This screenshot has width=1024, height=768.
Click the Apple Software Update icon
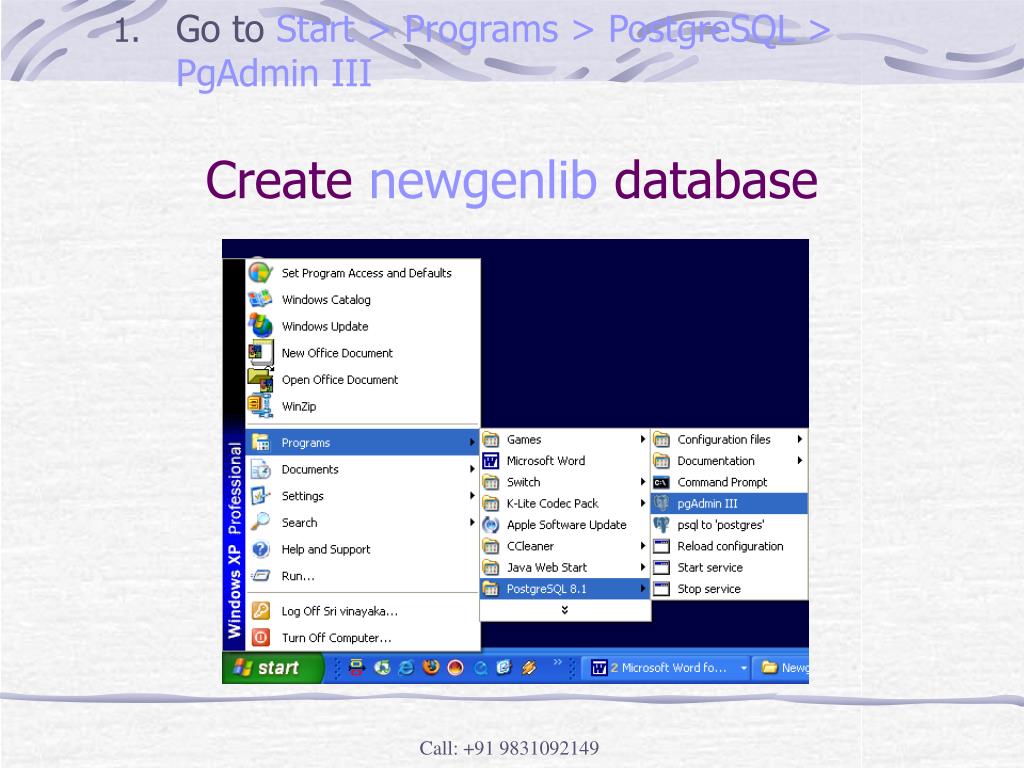point(490,525)
